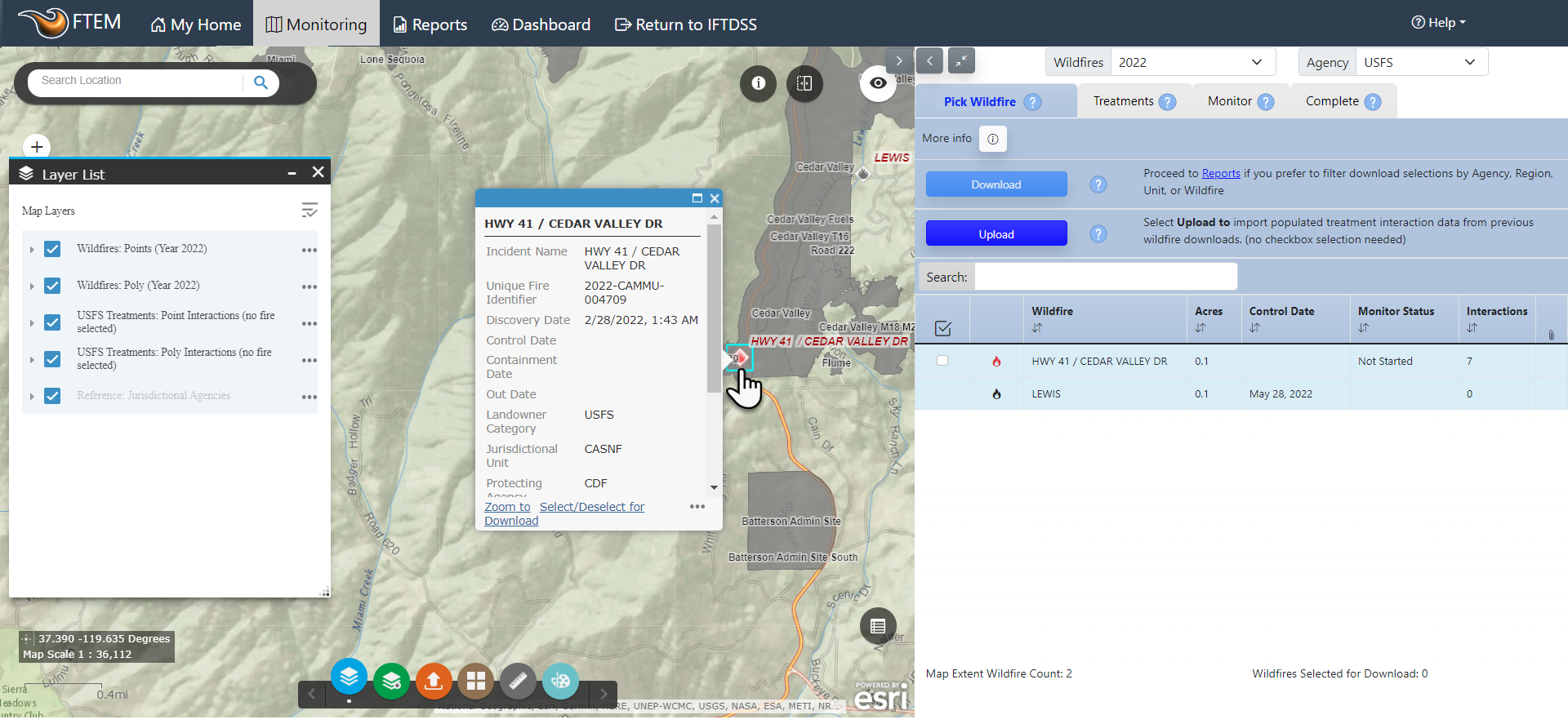Switch to the Monitor tab
The height and width of the screenshot is (724, 1568).
(x=1241, y=101)
